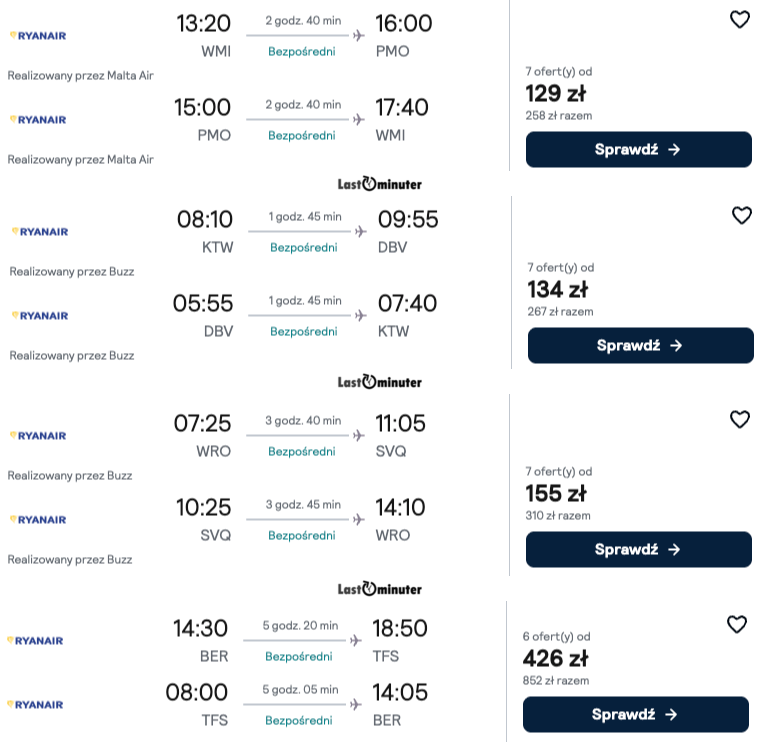Click Ryanair logo on 13:20 WMI departure
761x742 pixels.
(x=38, y=36)
